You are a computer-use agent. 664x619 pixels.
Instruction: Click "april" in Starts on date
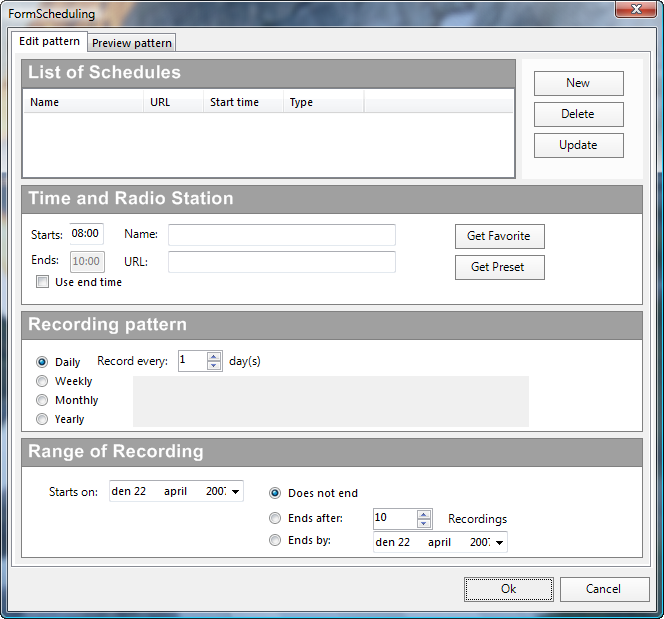(x=175, y=491)
